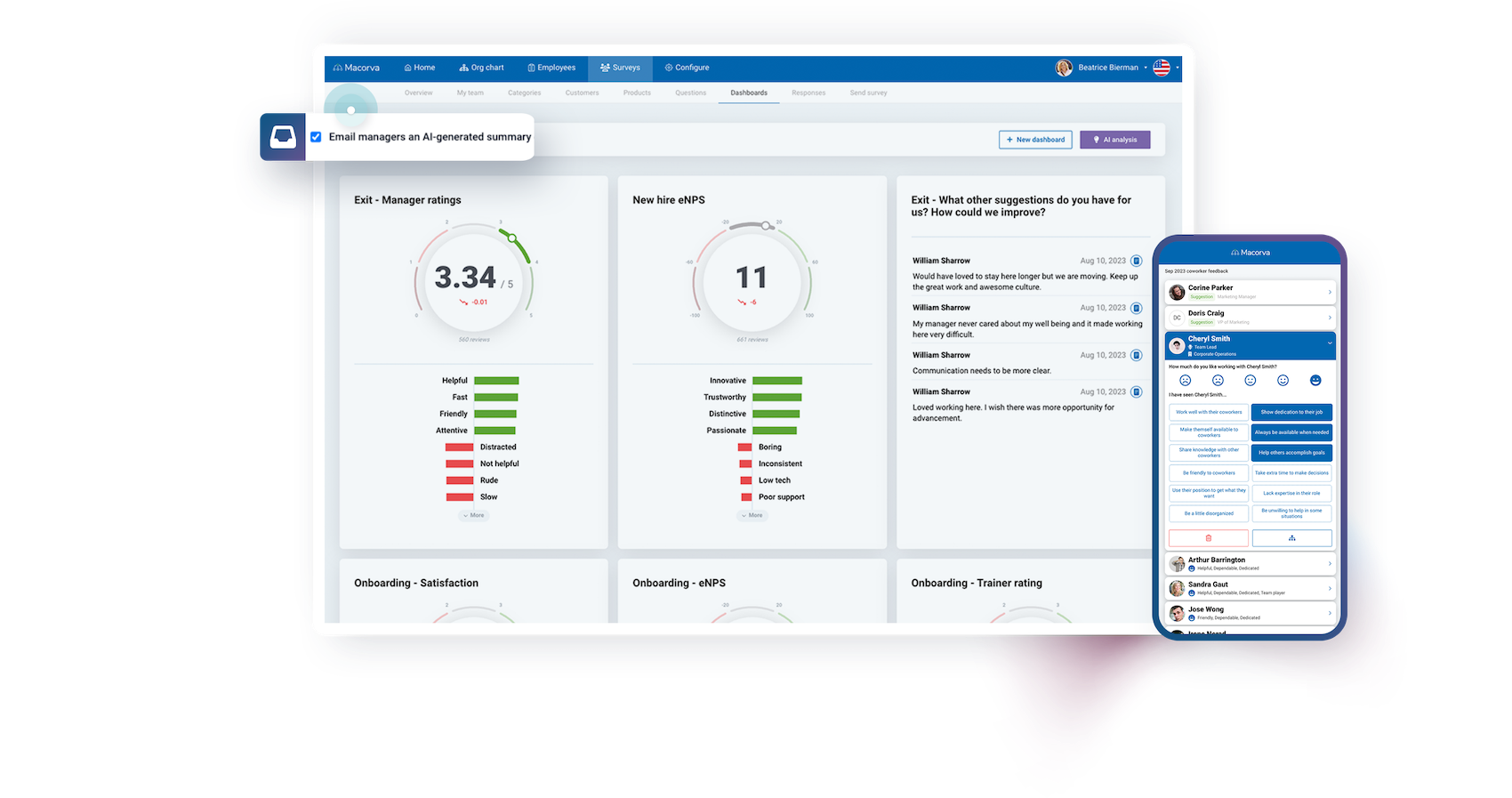Open the Categories tab
Image resolution: width=1512 pixels, height=798 pixels.
coord(524,93)
